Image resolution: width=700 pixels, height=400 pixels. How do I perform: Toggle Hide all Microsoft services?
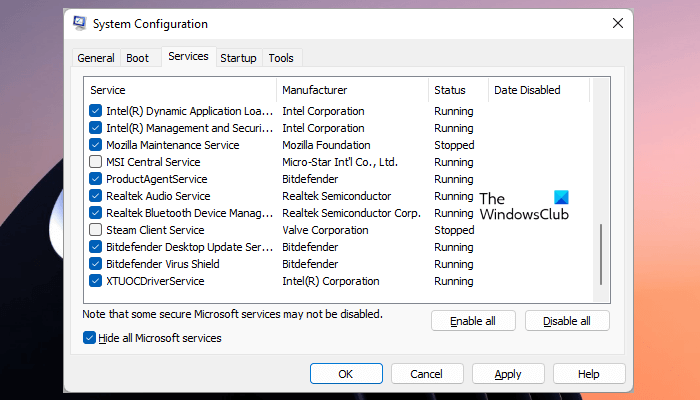click(91, 338)
